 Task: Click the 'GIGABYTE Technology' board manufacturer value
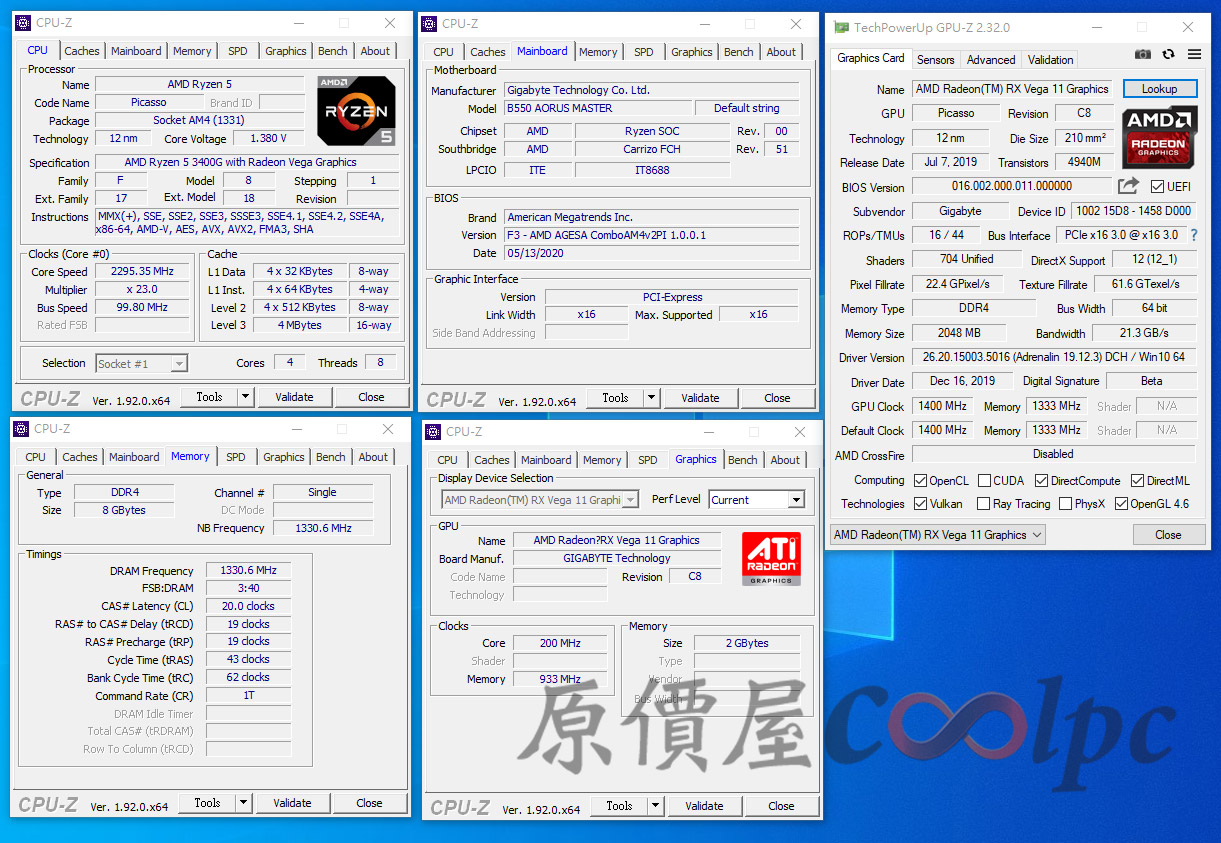point(617,558)
